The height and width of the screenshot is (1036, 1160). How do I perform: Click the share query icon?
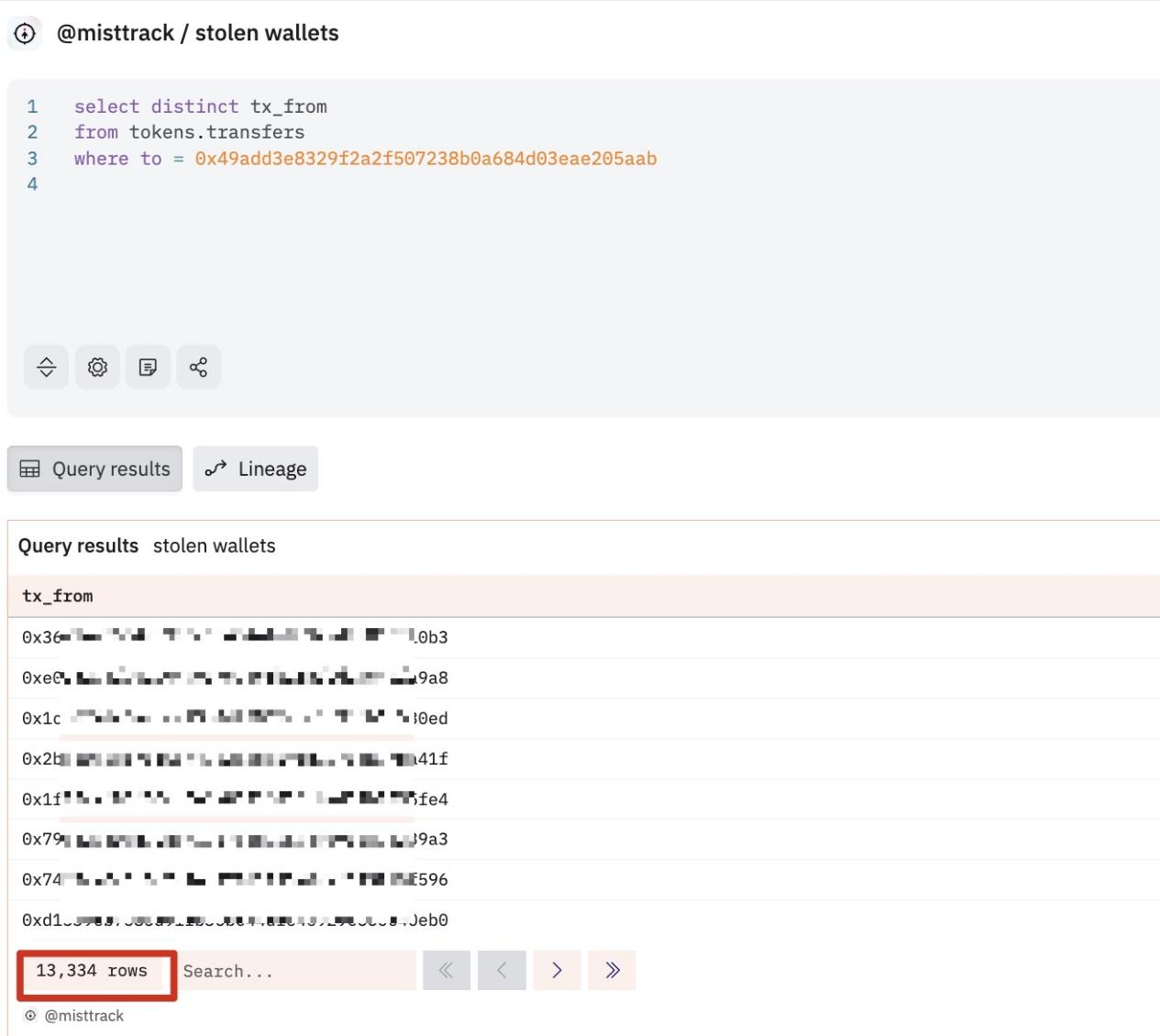(198, 368)
